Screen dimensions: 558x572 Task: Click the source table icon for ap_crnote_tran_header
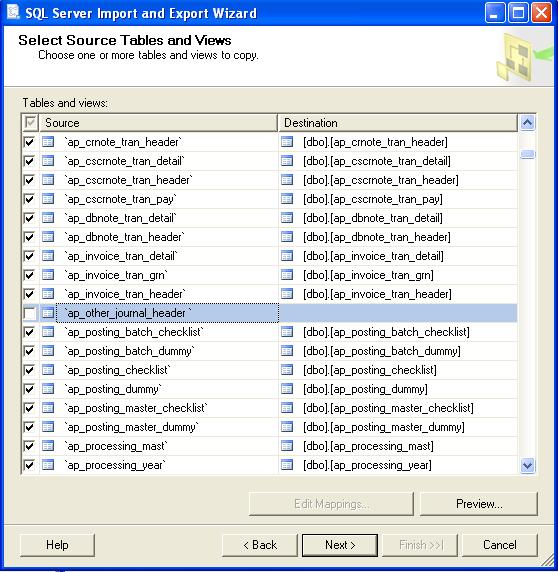(48, 142)
